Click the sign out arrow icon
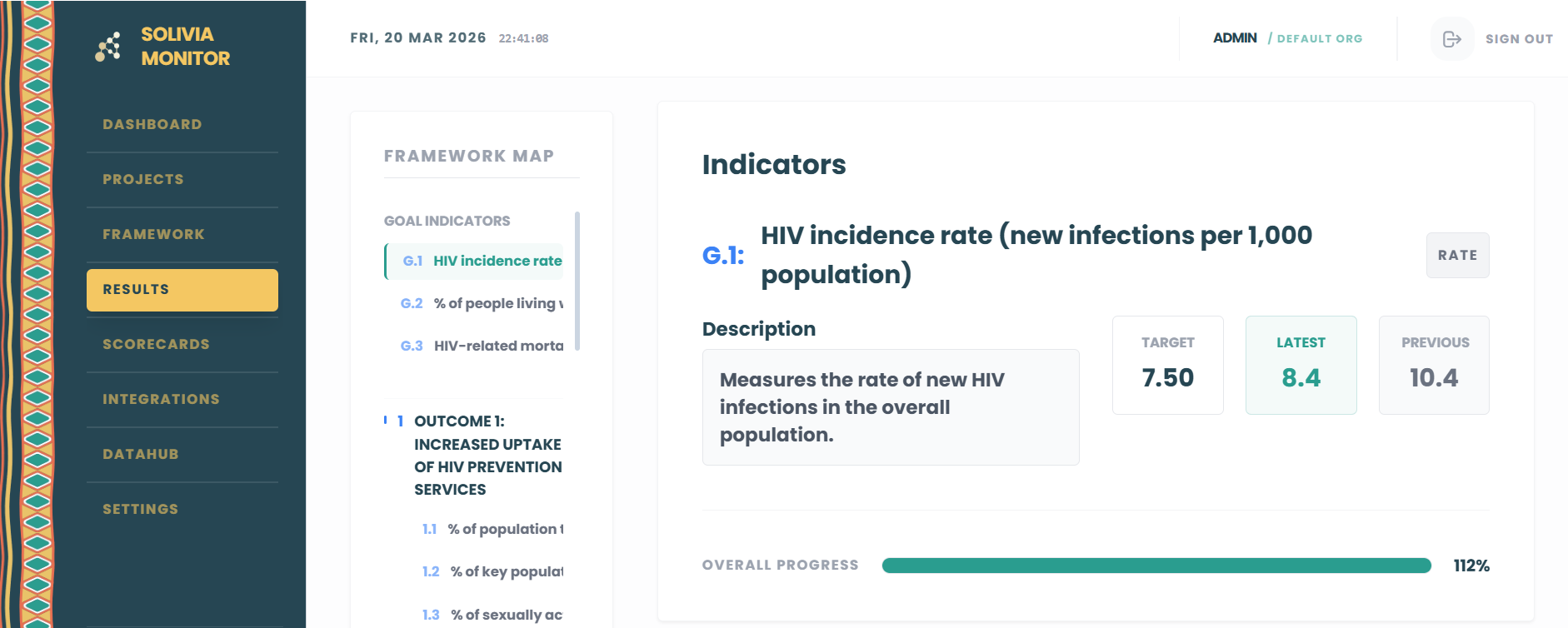The image size is (1568, 628). 1452,39
